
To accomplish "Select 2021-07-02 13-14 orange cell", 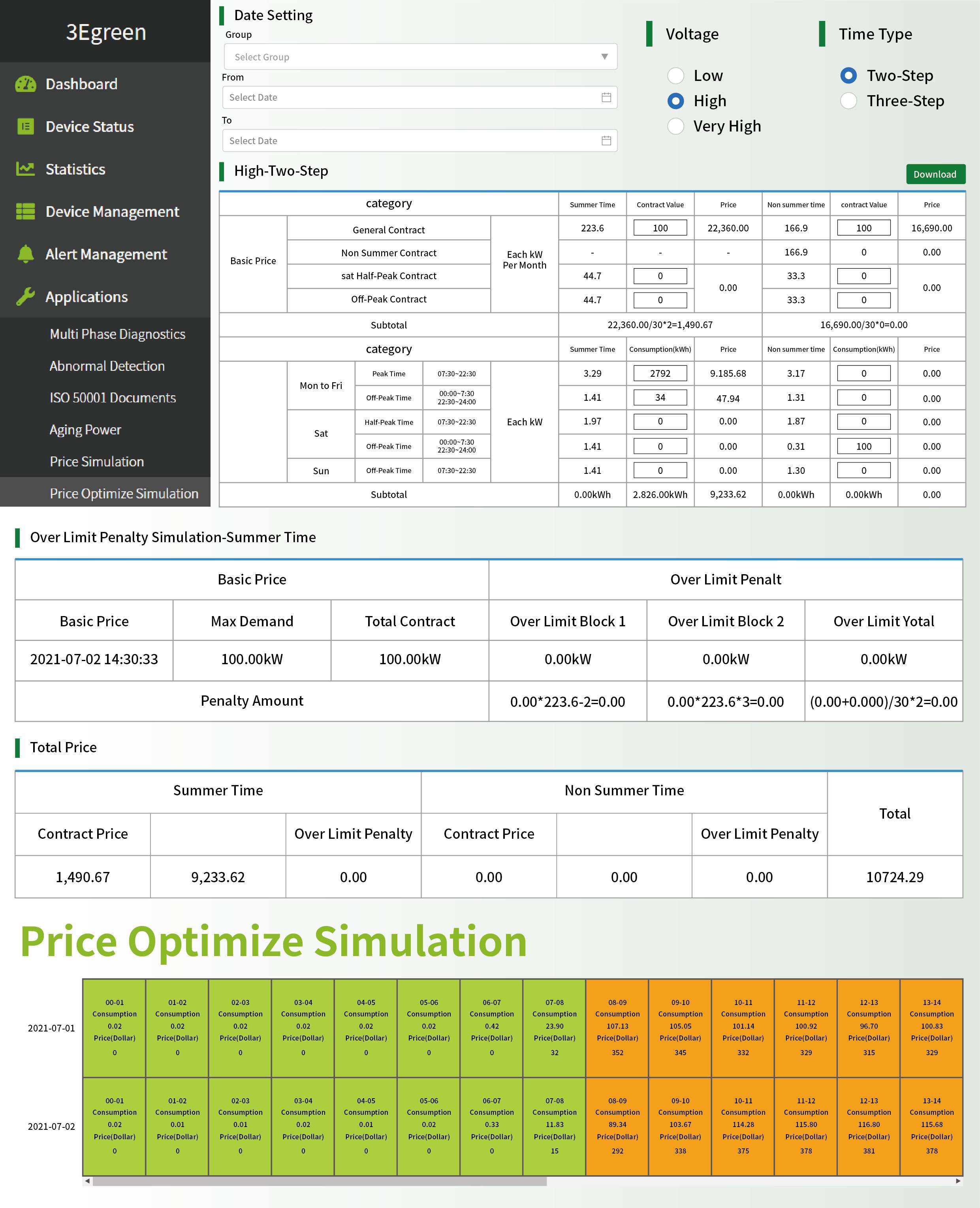I will 931,1127.
